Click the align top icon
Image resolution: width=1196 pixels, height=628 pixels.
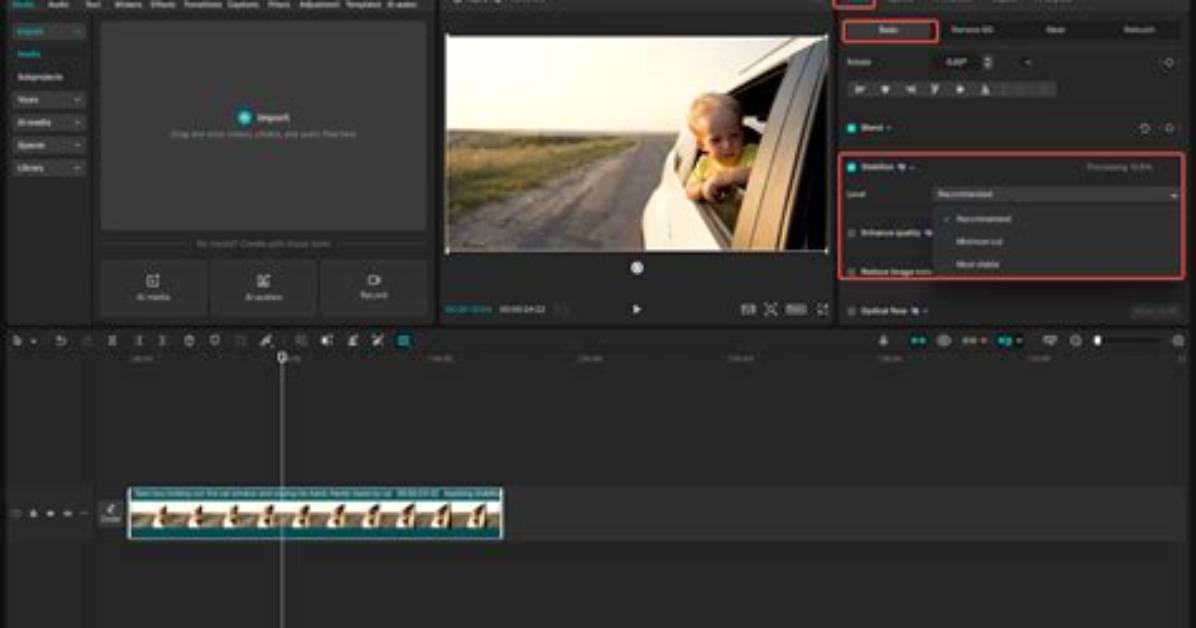pos(935,90)
